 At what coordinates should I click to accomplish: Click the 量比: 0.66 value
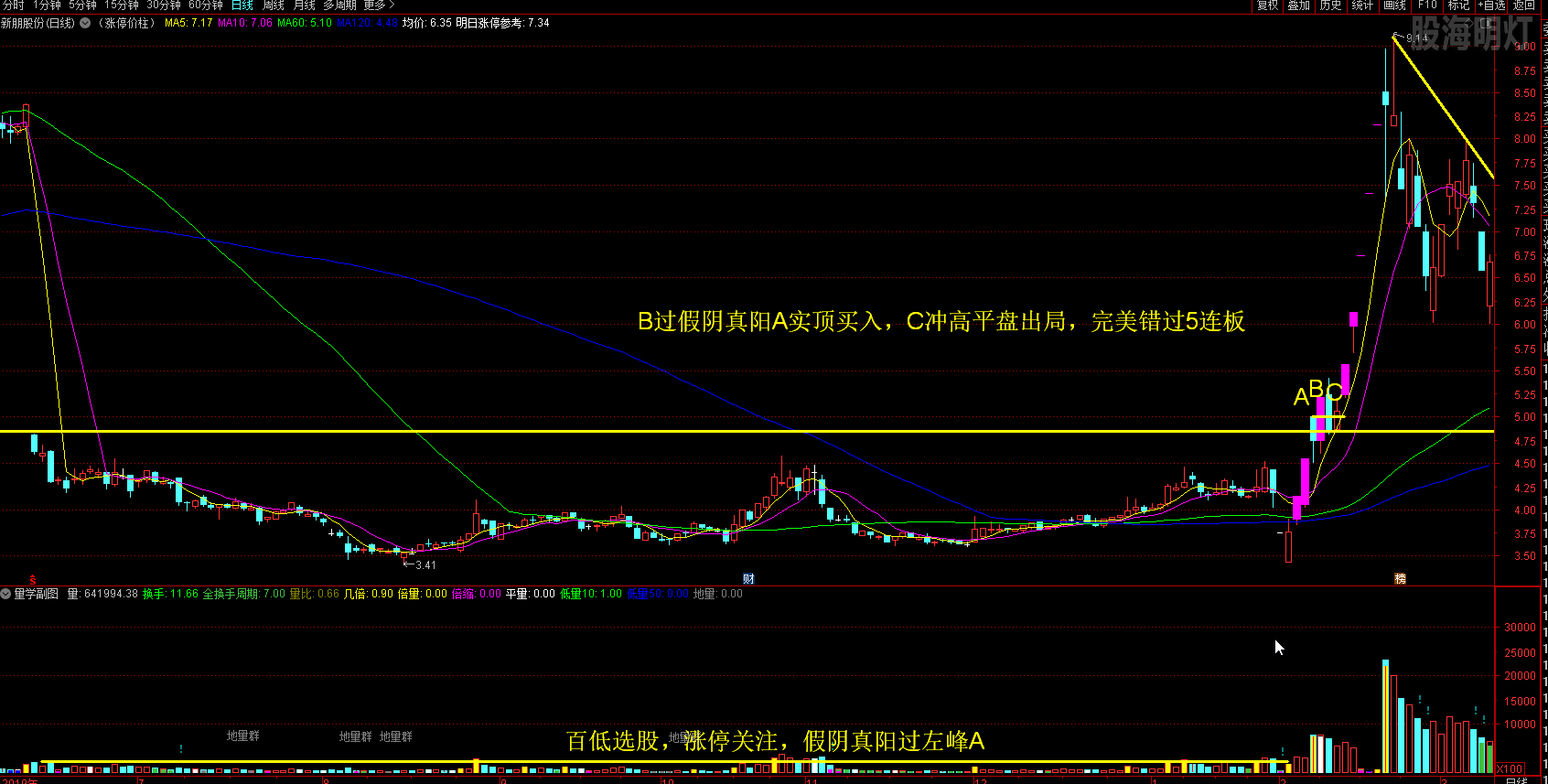click(314, 594)
